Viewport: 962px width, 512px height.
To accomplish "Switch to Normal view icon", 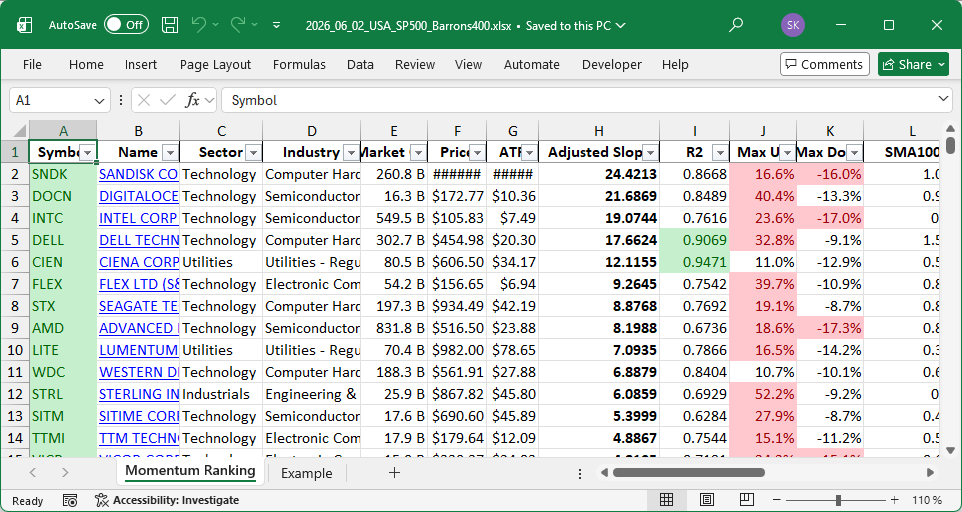I will [x=666, y=500].
